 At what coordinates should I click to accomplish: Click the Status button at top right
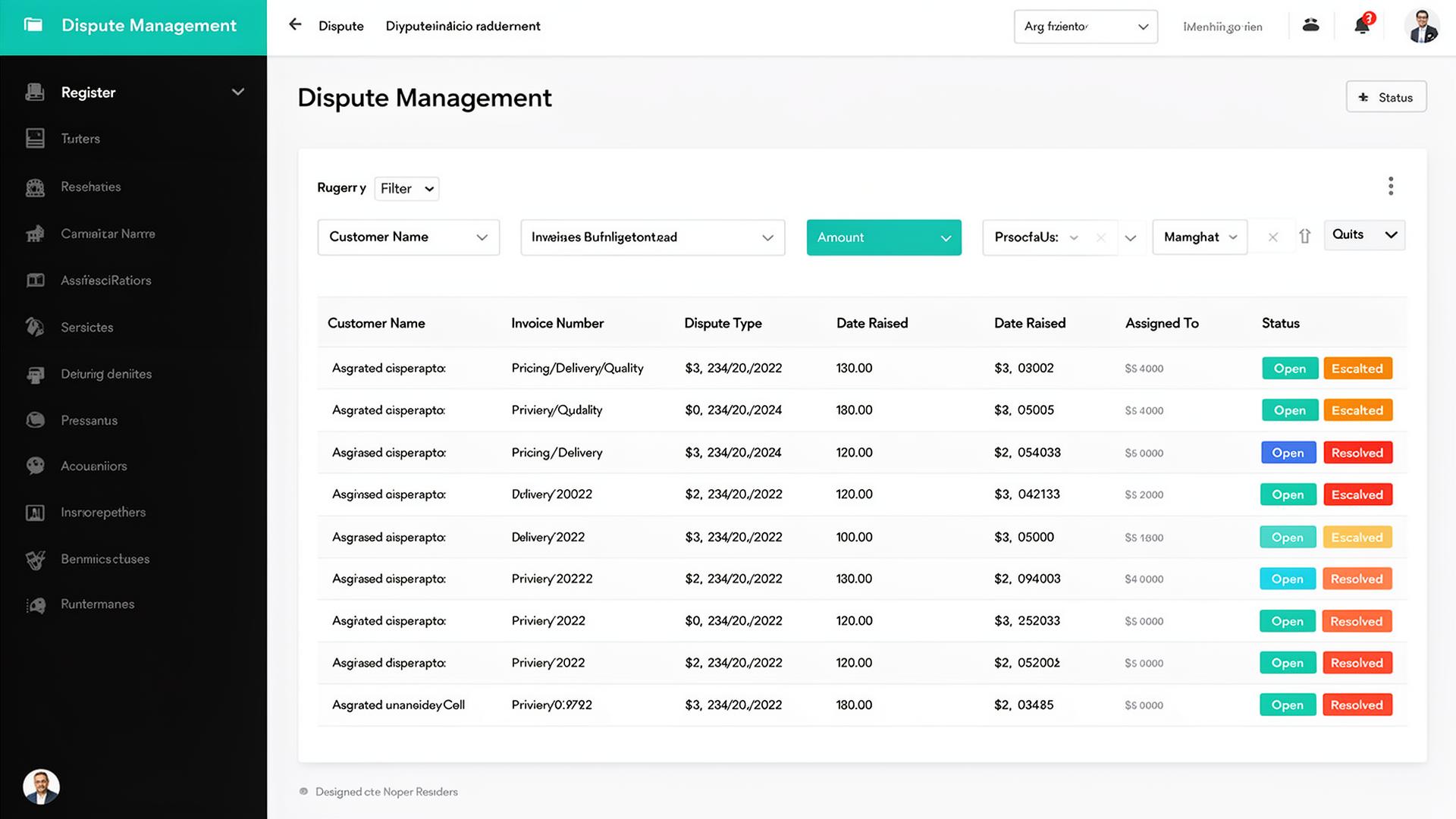coord(1386,97)
